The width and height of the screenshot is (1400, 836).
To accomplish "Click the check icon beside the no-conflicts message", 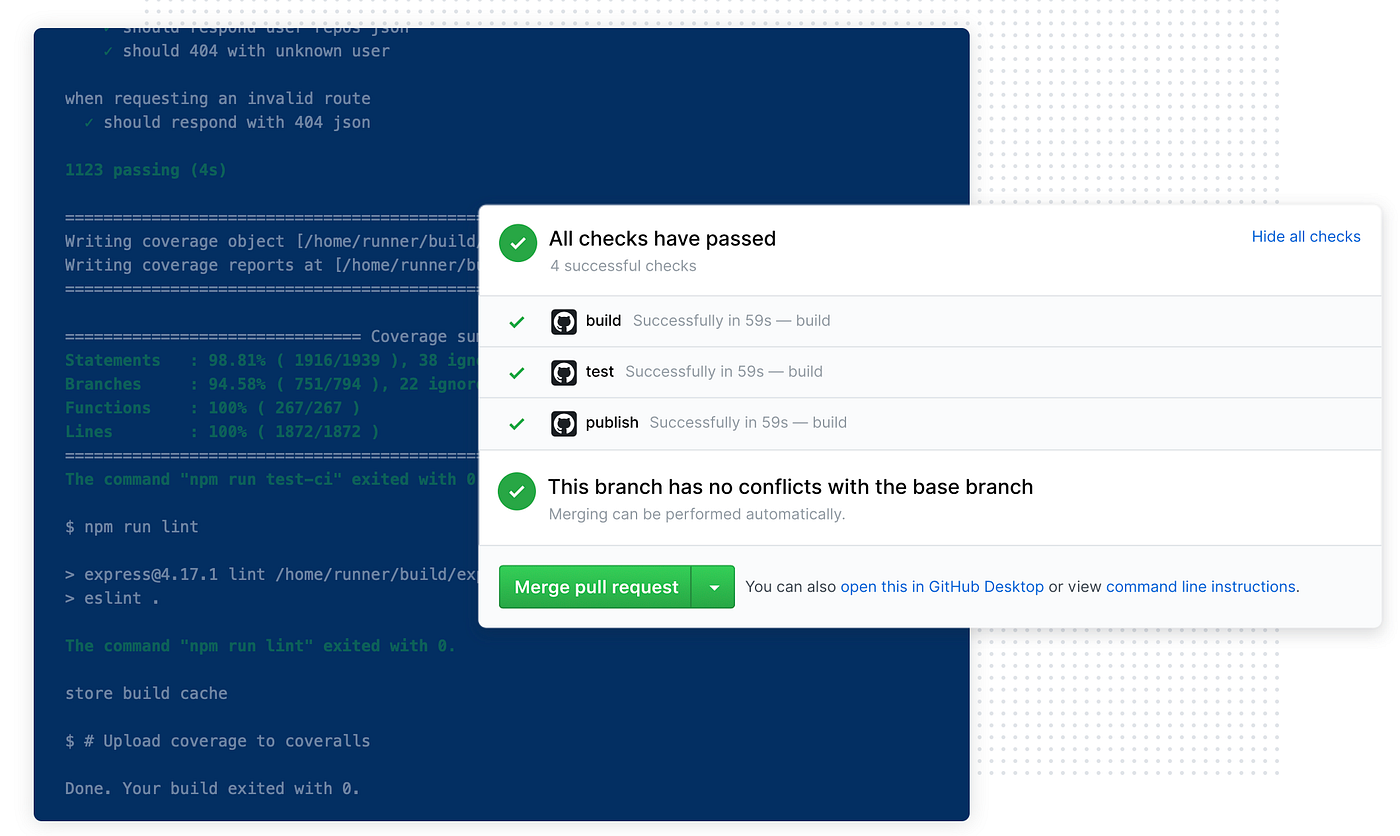I will [x=517, y=491].
